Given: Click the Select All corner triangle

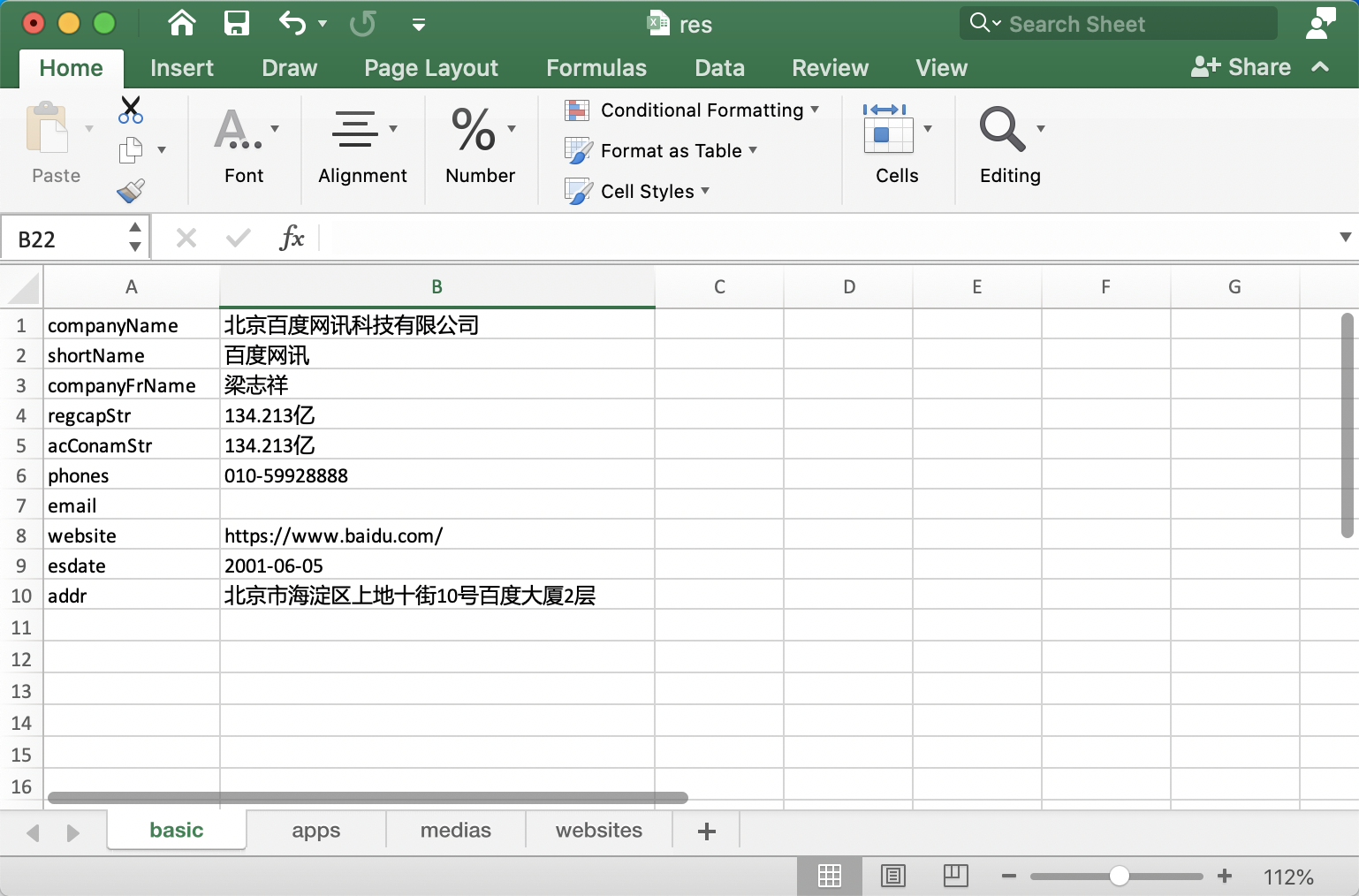Looking at the screenshot, I should tap(23, 288).
